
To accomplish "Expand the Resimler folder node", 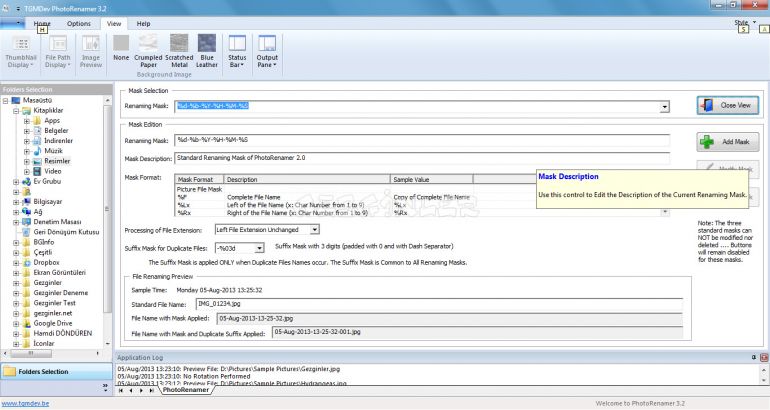I will tap(27, 161).
